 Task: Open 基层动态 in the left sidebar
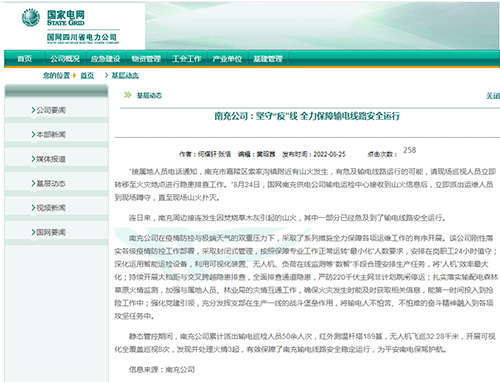(51, 183)
